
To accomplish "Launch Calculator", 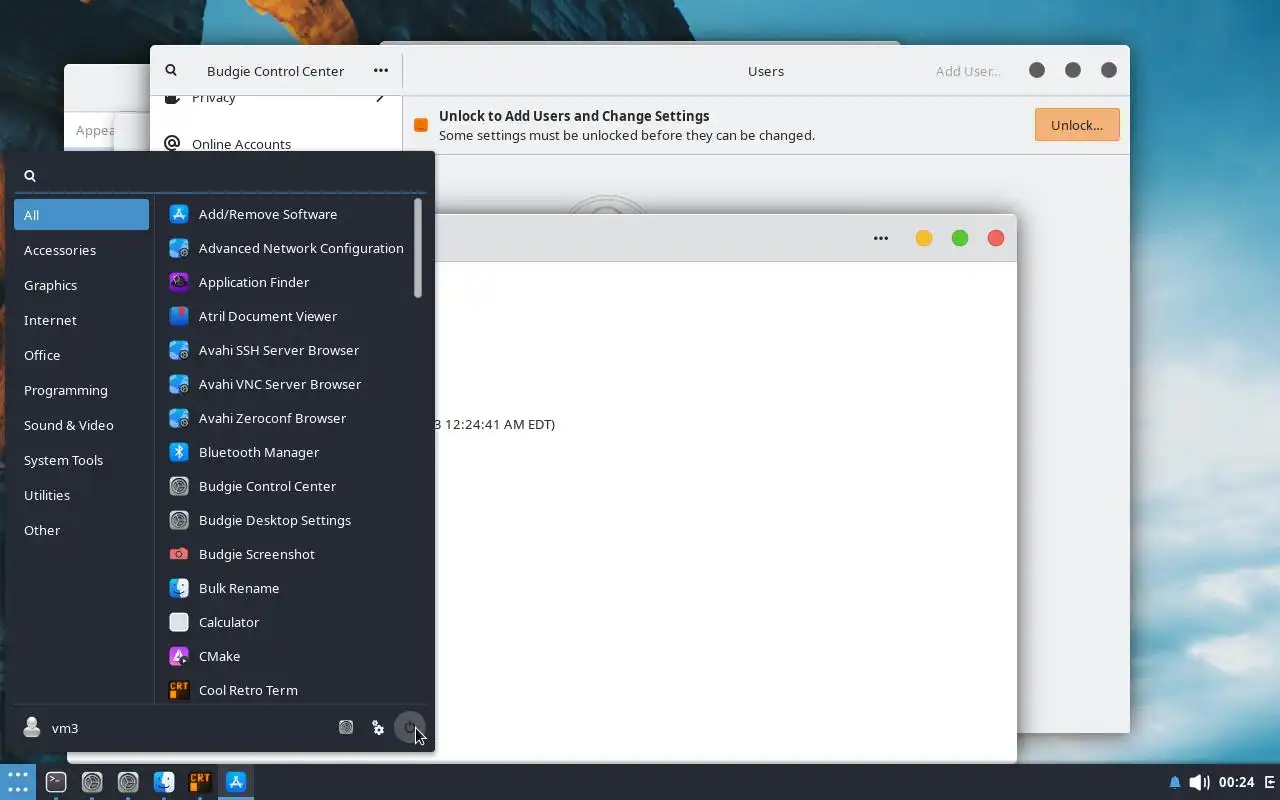I will point(285,622).
